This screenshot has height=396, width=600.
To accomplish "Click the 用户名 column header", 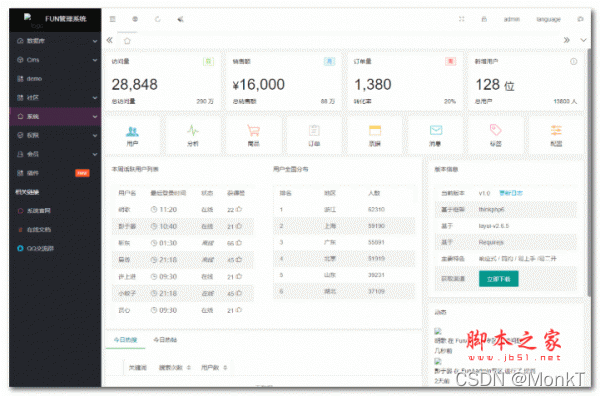I will click(x=127, y=193).
